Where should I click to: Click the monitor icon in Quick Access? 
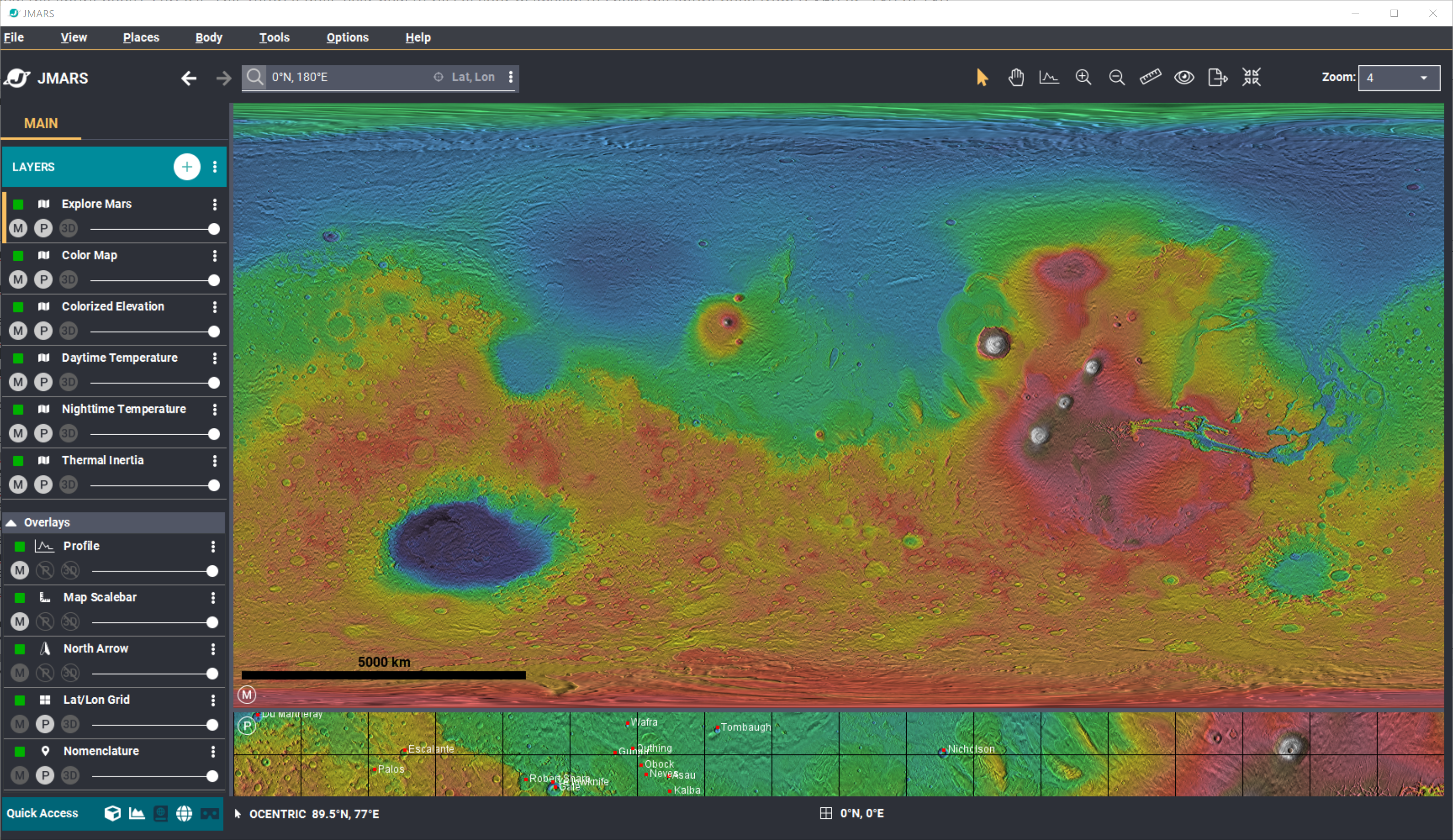160,813
